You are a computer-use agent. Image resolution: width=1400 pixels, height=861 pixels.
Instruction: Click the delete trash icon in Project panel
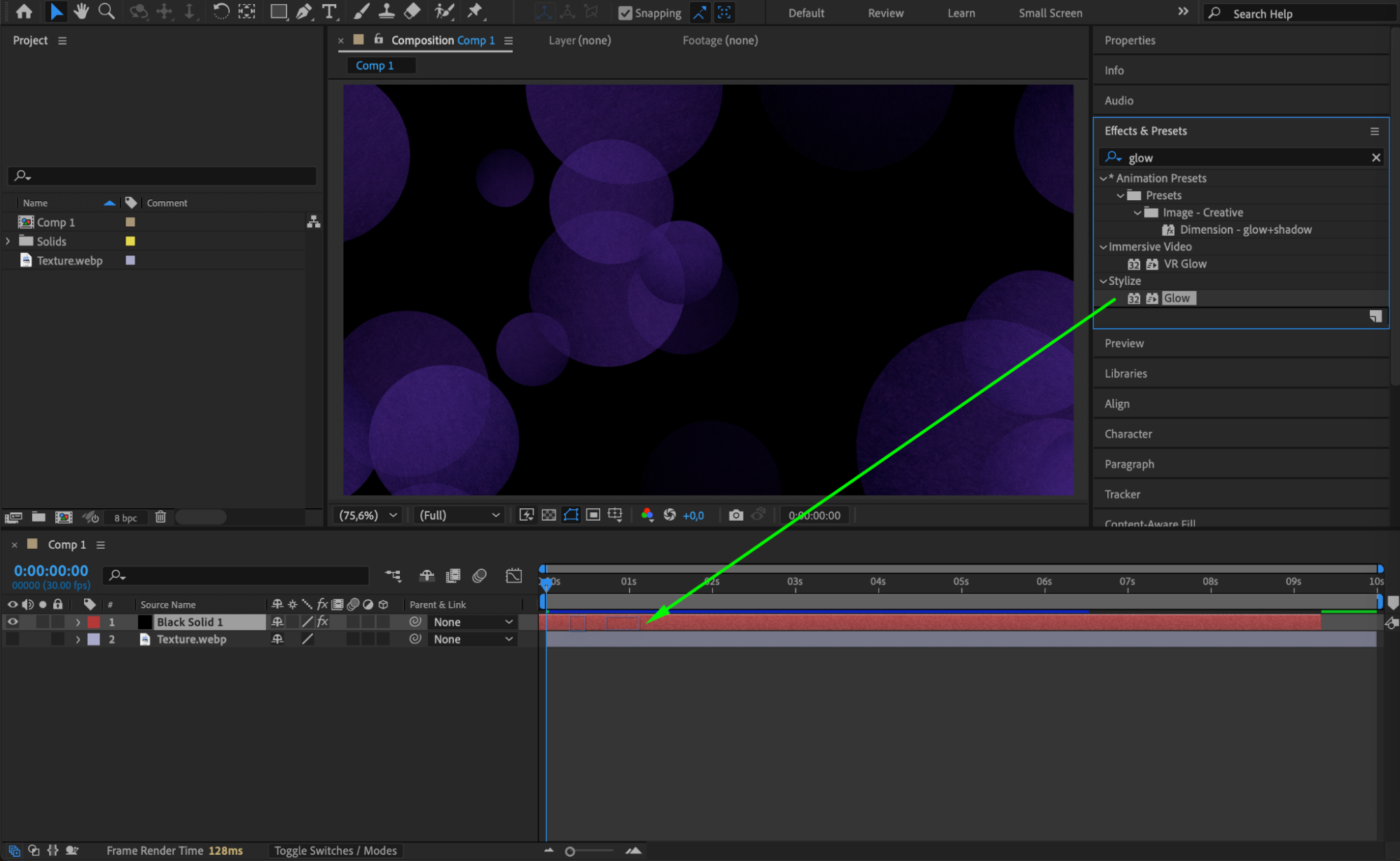point(160,517)
